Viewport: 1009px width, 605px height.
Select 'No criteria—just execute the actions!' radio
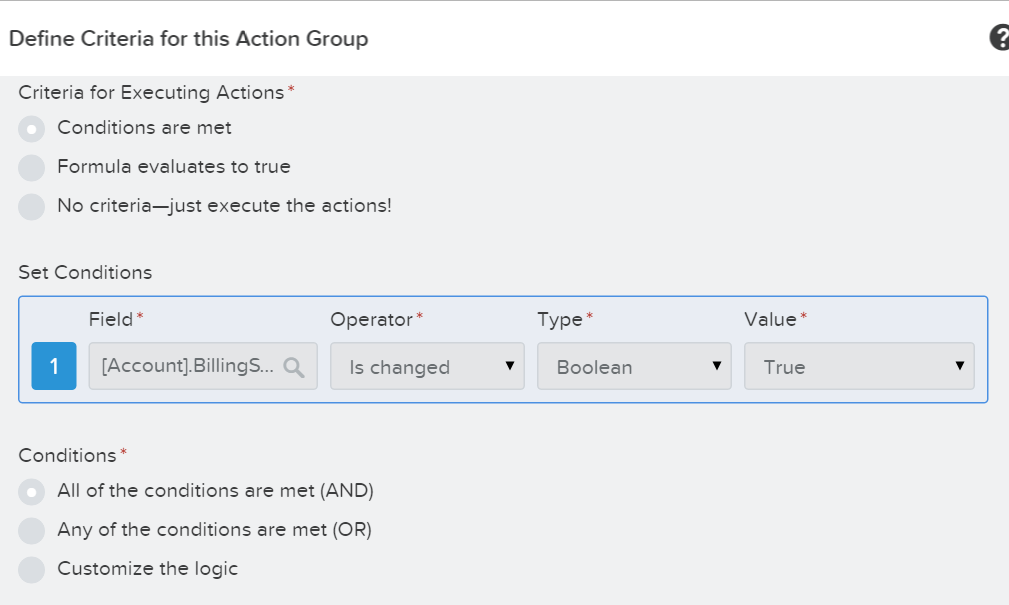(x=32, y=206)
